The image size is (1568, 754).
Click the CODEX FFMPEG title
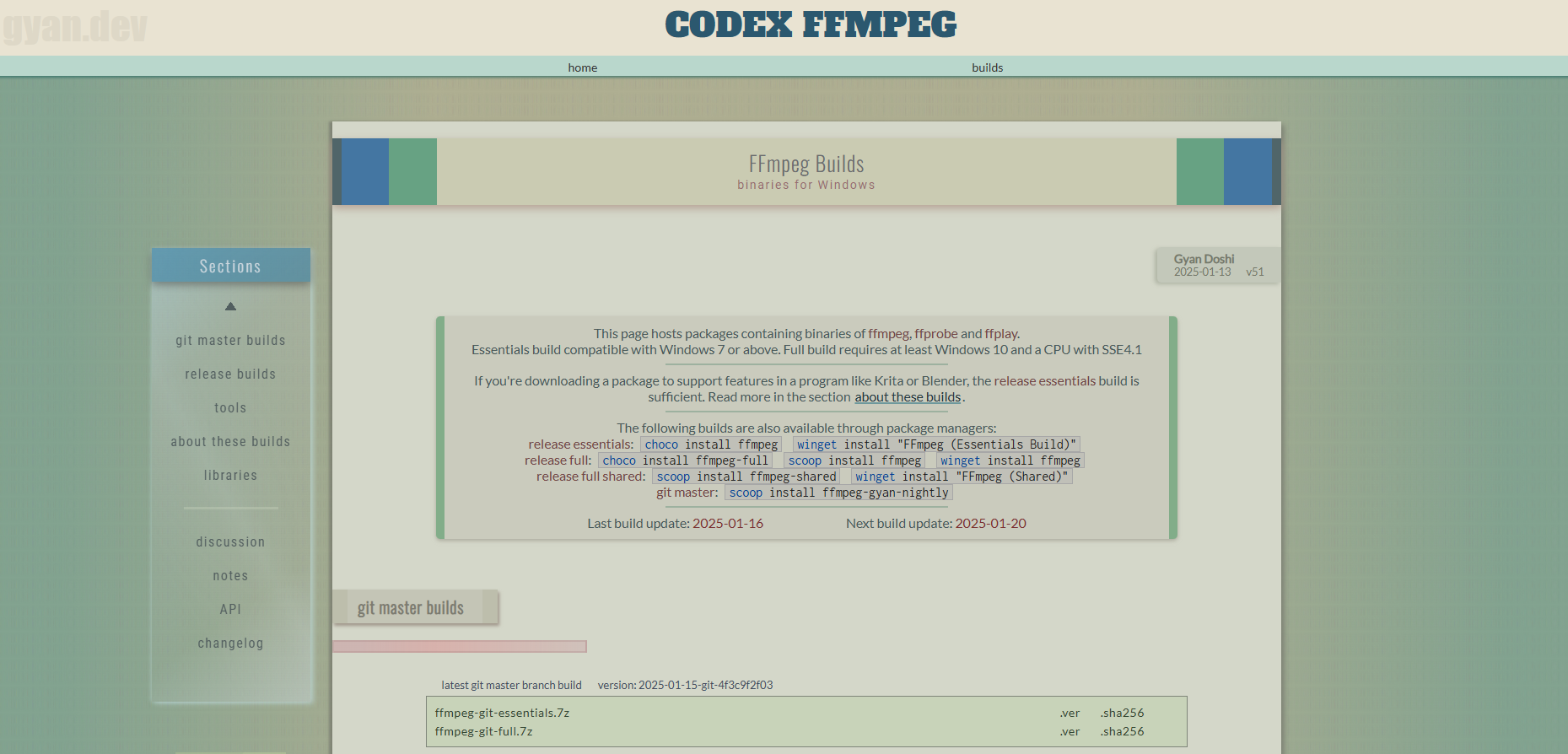(x=811, y=24)
